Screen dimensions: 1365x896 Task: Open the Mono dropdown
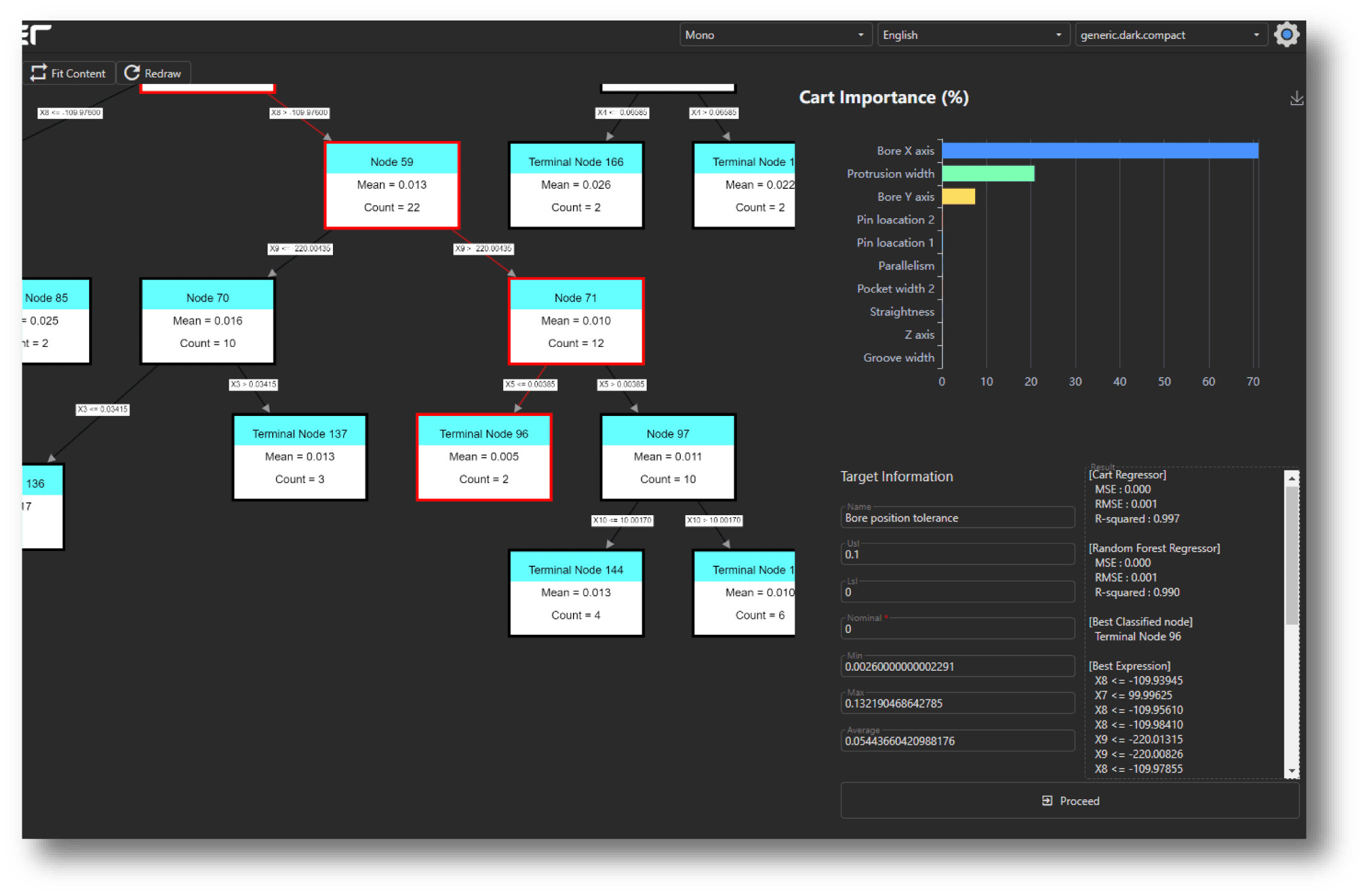coord(775,35)
